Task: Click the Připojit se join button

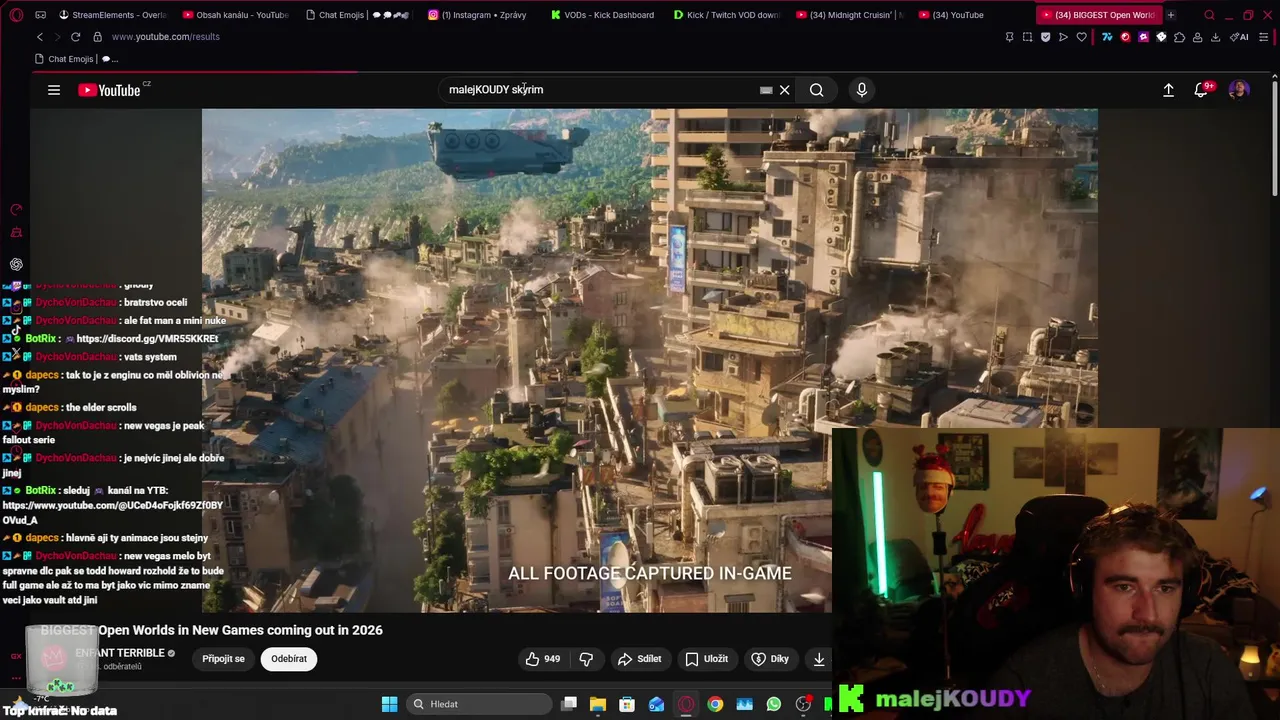Action: tap(223, 659)
